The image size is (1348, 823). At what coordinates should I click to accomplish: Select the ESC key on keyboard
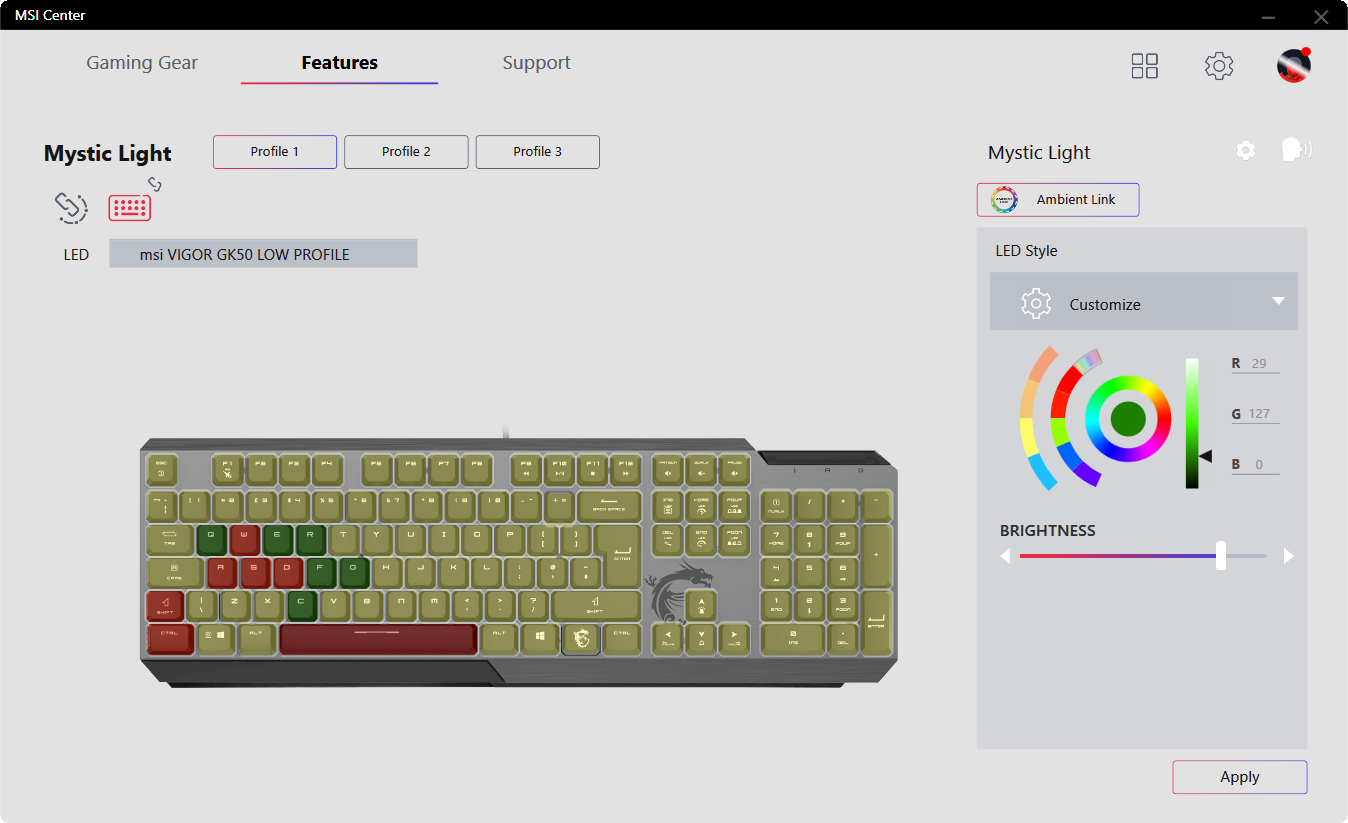[x=160, y=468]
